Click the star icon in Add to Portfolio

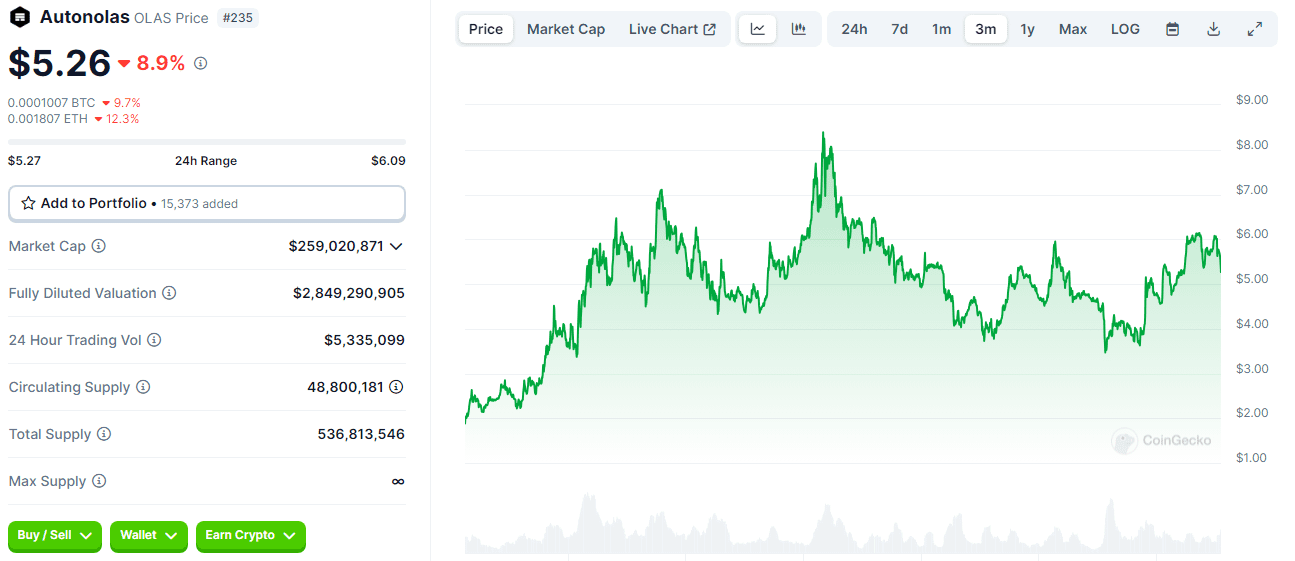coord(28,203)
